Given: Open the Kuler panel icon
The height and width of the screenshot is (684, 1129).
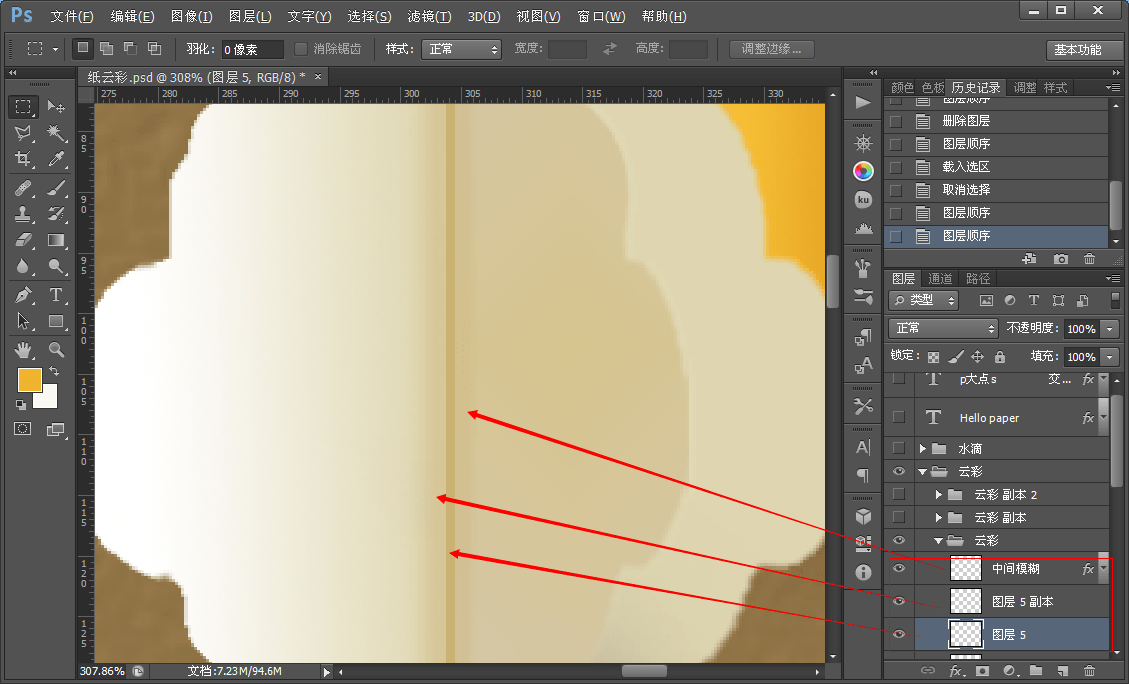Looking at the screenshot, I should (x=863, y=199).
